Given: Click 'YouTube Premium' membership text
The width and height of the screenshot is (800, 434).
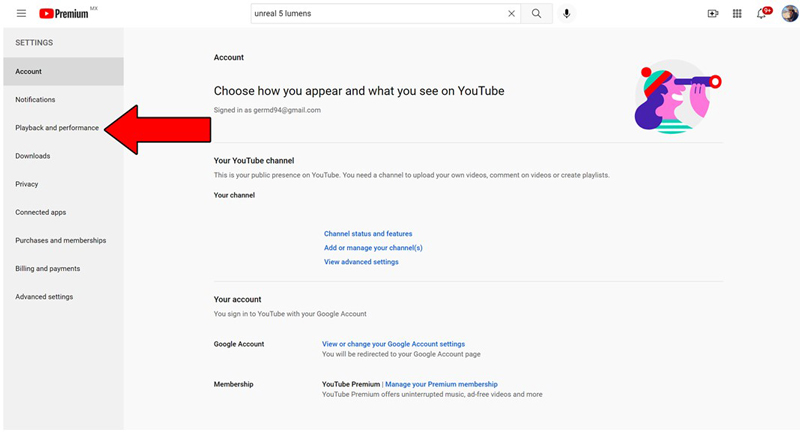Looking at the screenshot, I should 351,384.
